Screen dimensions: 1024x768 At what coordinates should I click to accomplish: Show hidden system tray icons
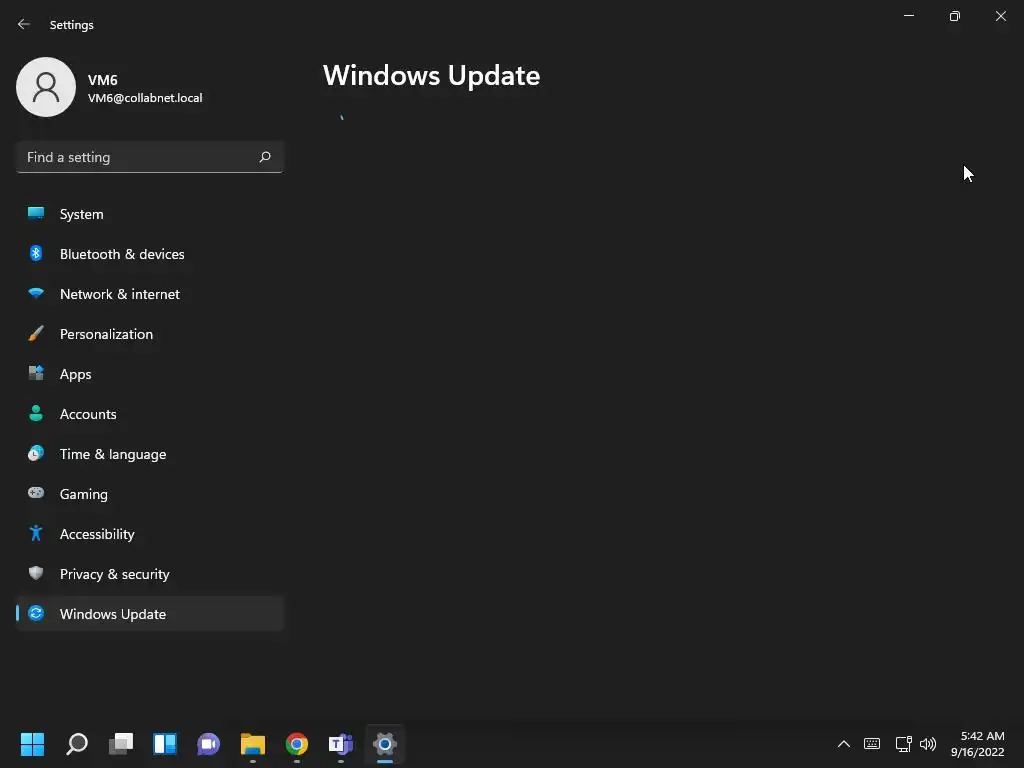point(844,744)
